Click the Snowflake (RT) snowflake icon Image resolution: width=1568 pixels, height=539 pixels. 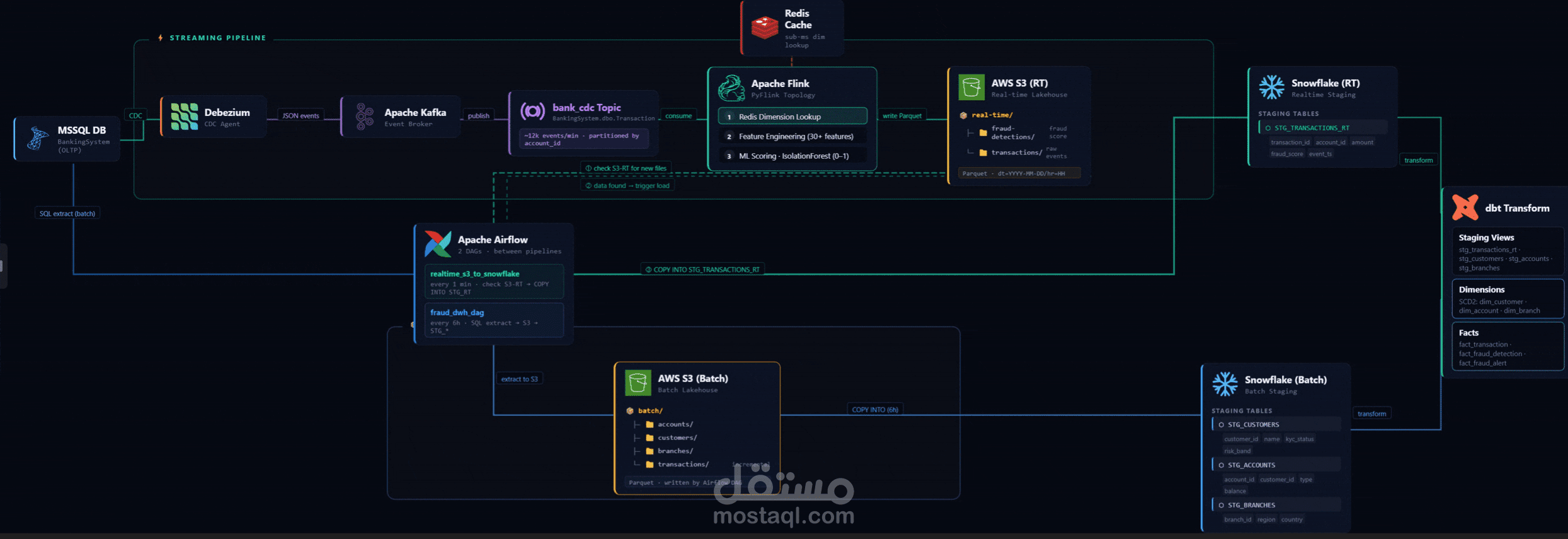[x=1271, y=87]
